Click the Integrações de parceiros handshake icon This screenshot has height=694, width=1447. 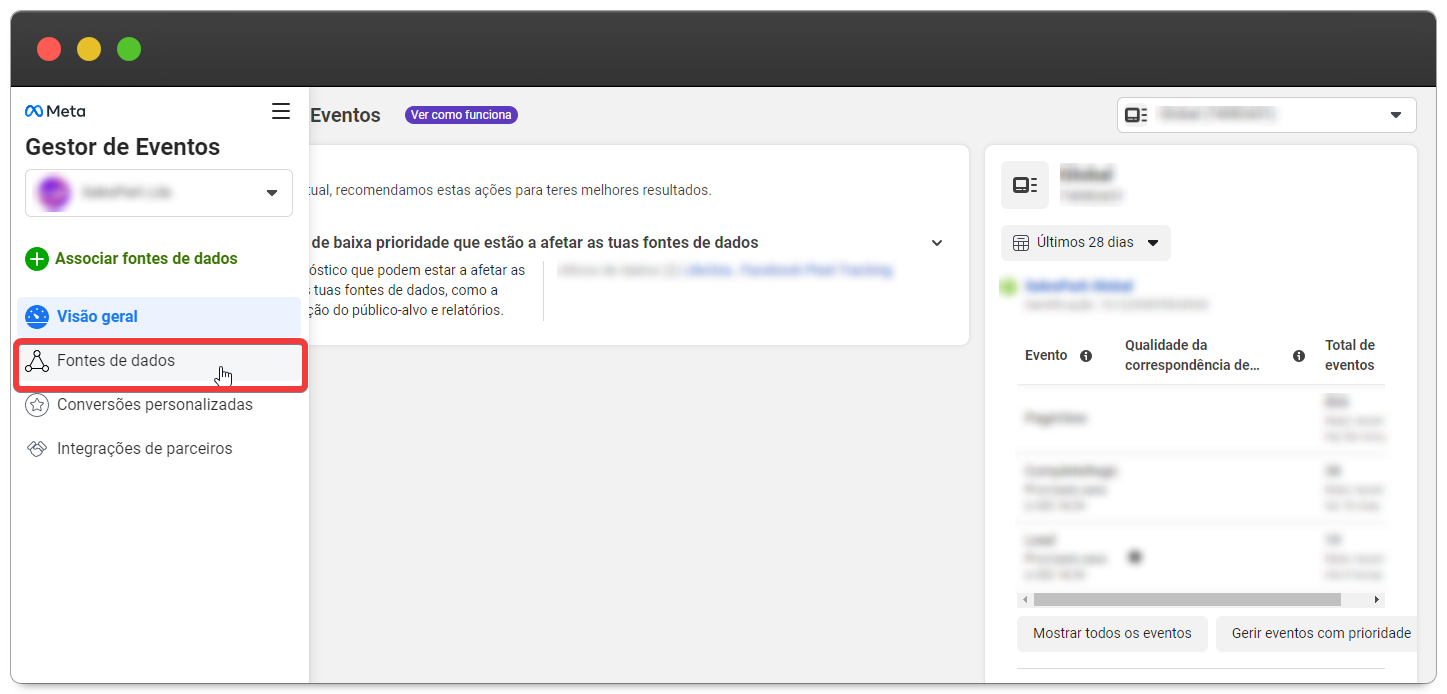pos(37,449)
